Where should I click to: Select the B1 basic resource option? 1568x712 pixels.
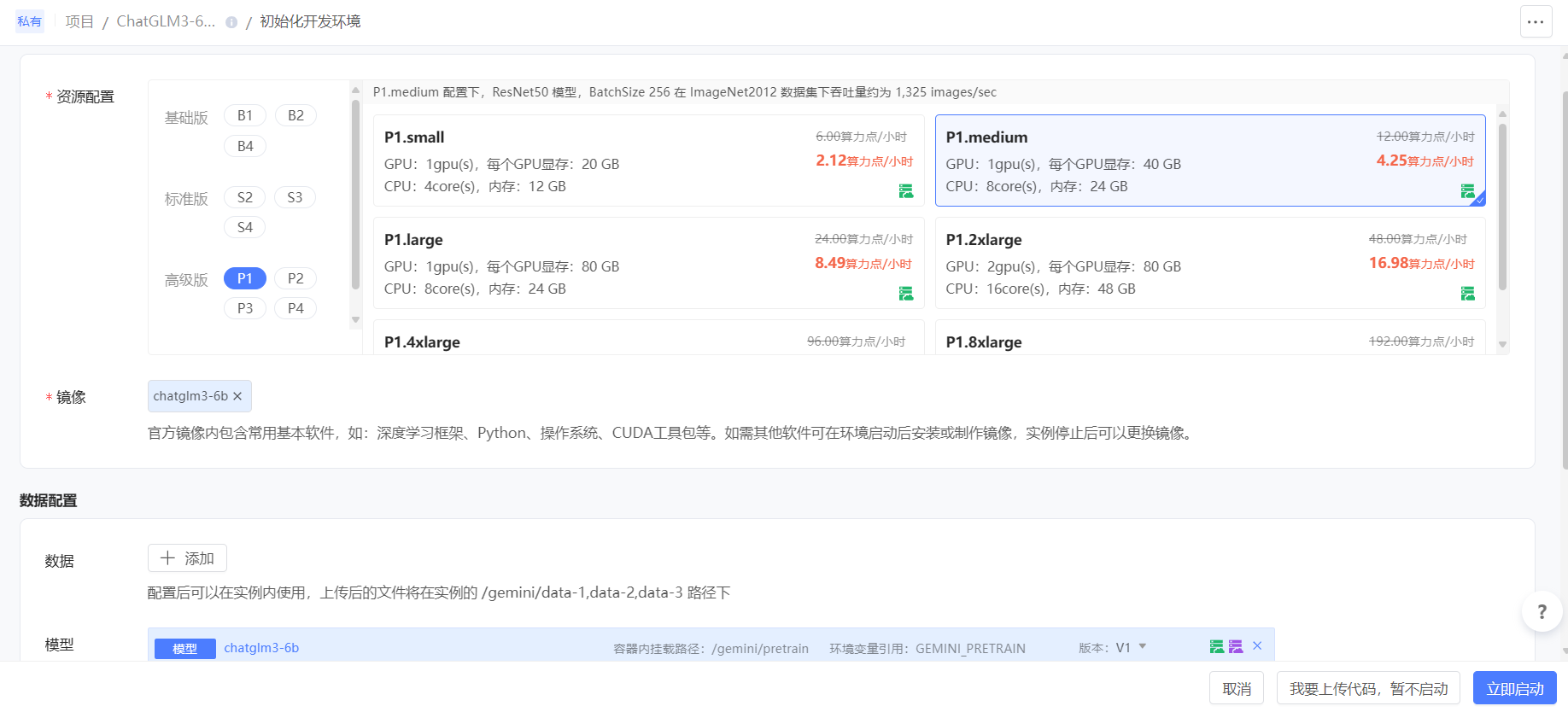point(245,115)
